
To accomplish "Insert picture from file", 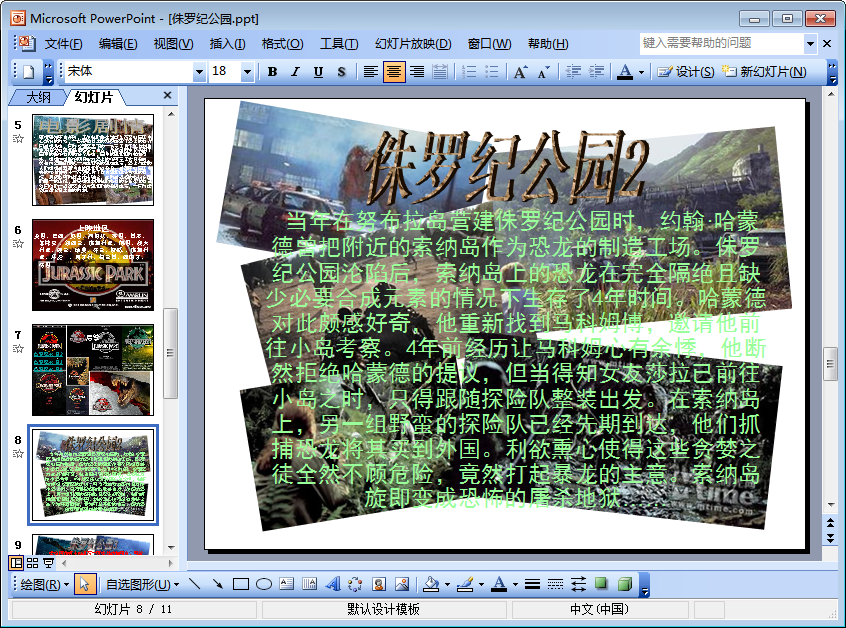I will pos(402,584).
